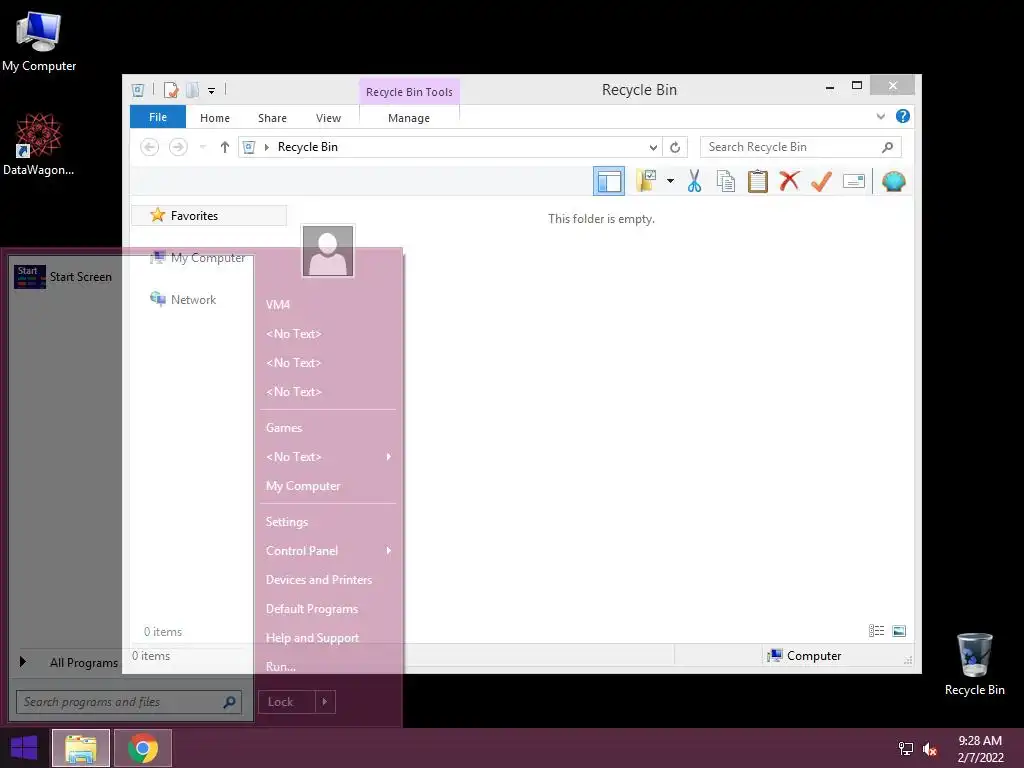
Task: Click the Paste clipboard toolbar icon
Action: (x=758, y=181)
